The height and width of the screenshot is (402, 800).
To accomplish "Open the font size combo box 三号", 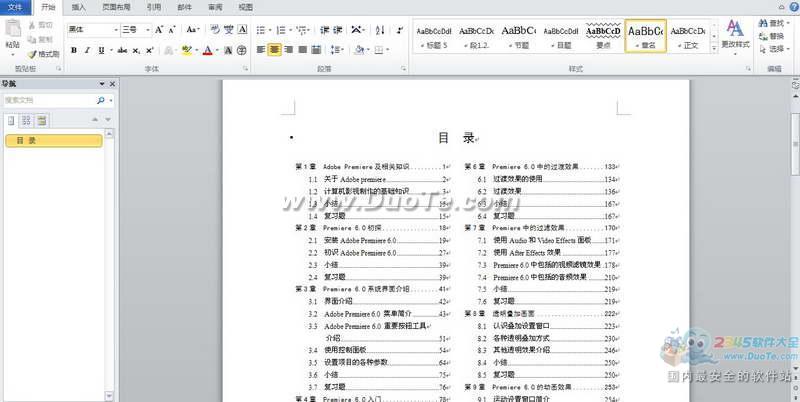I will [x=136, y=30].
